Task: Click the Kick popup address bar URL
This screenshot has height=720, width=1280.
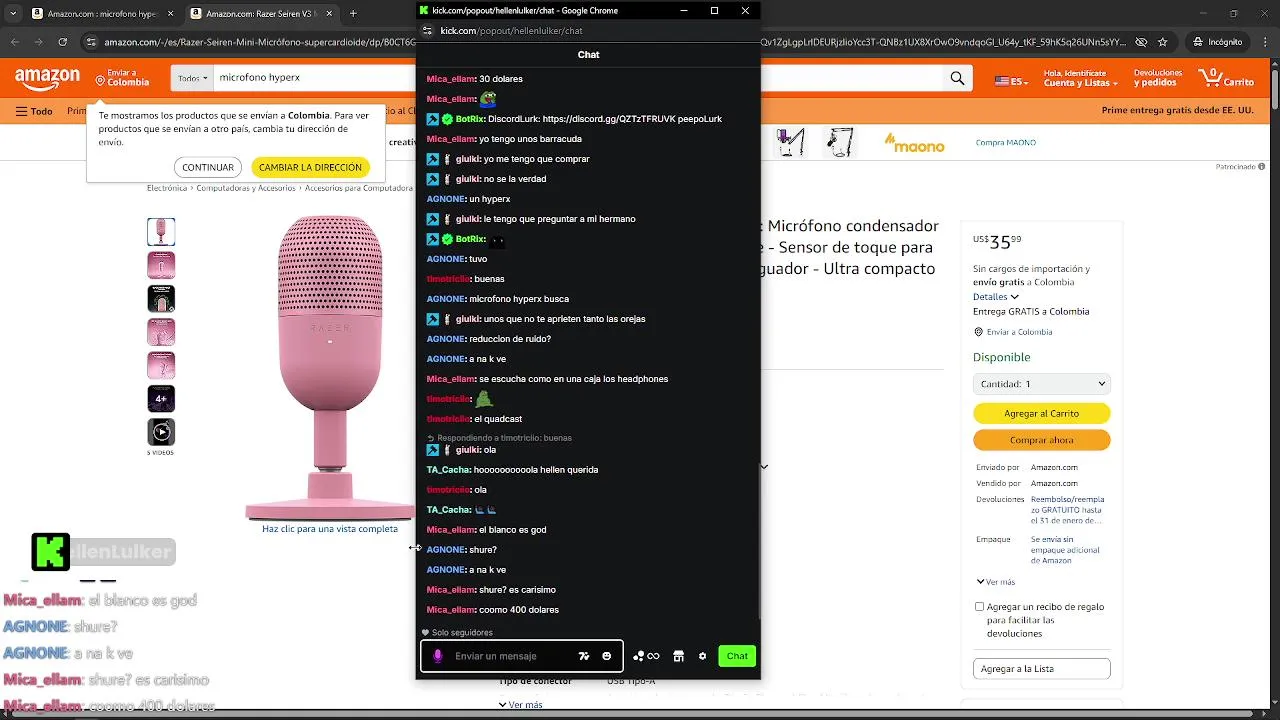Action: pyautogui.click(x=512, y=31)
